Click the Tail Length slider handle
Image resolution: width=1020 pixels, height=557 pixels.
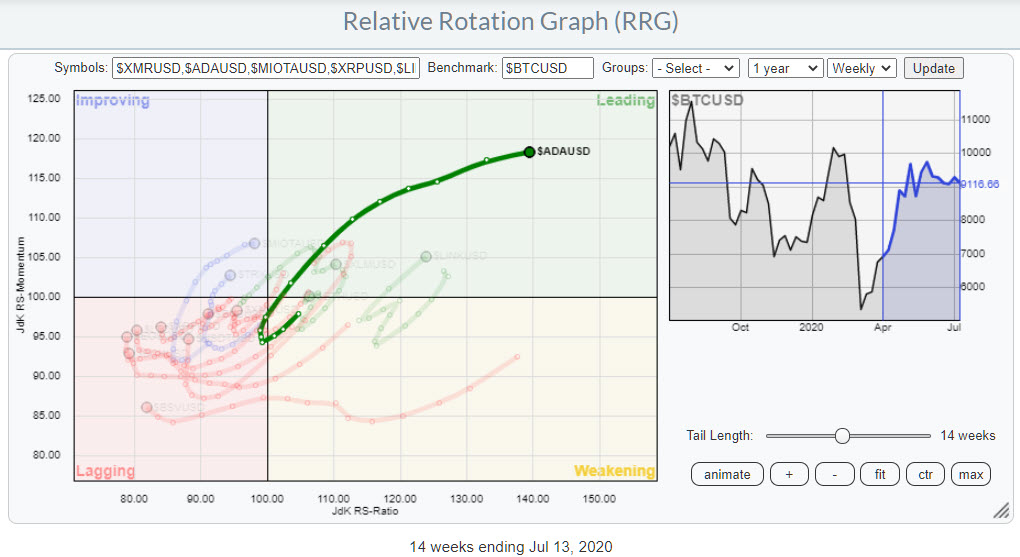(842, 435)
